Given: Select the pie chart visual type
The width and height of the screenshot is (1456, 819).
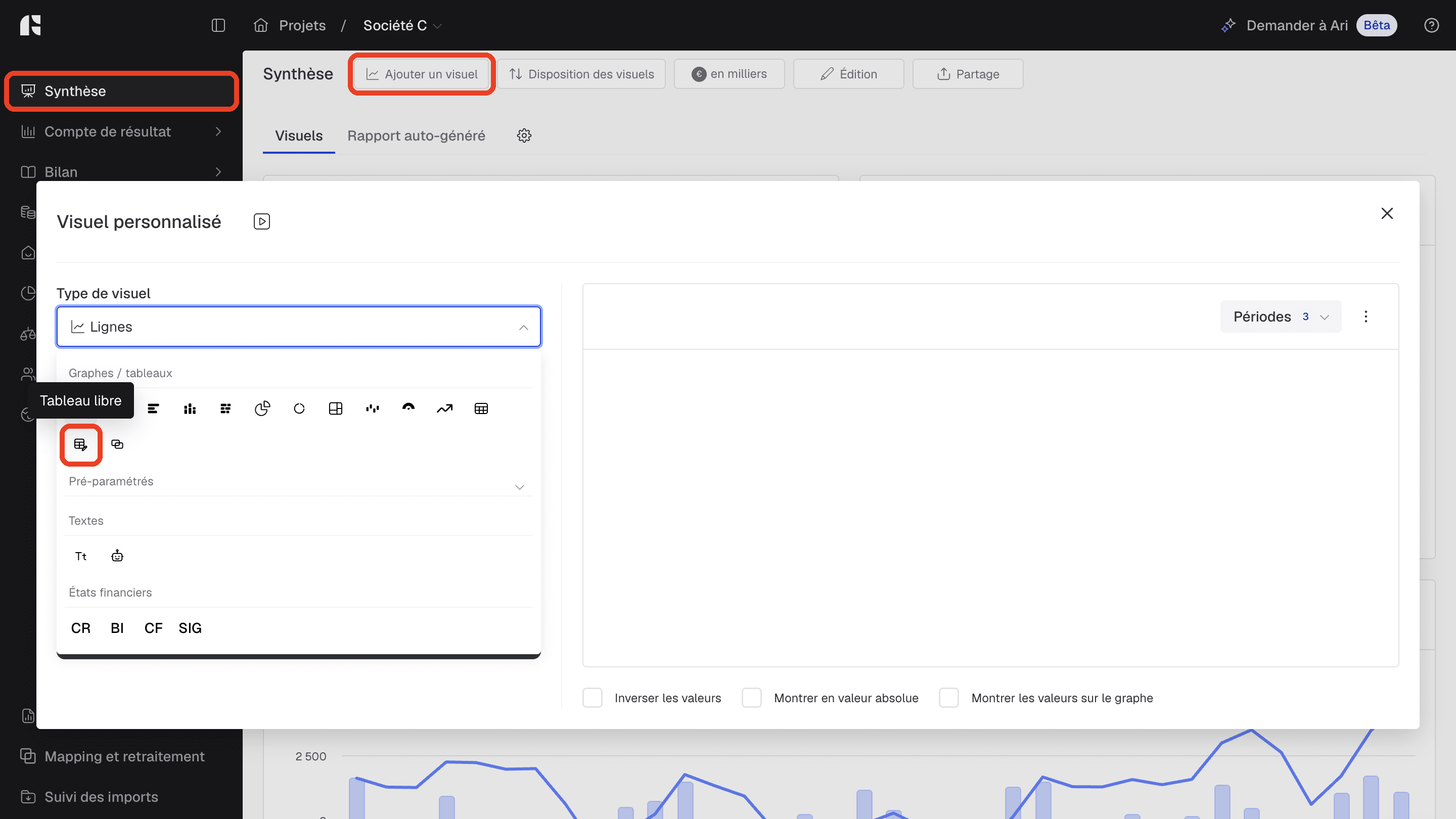Looking at the screenshot, I should (x=262, y=408).
